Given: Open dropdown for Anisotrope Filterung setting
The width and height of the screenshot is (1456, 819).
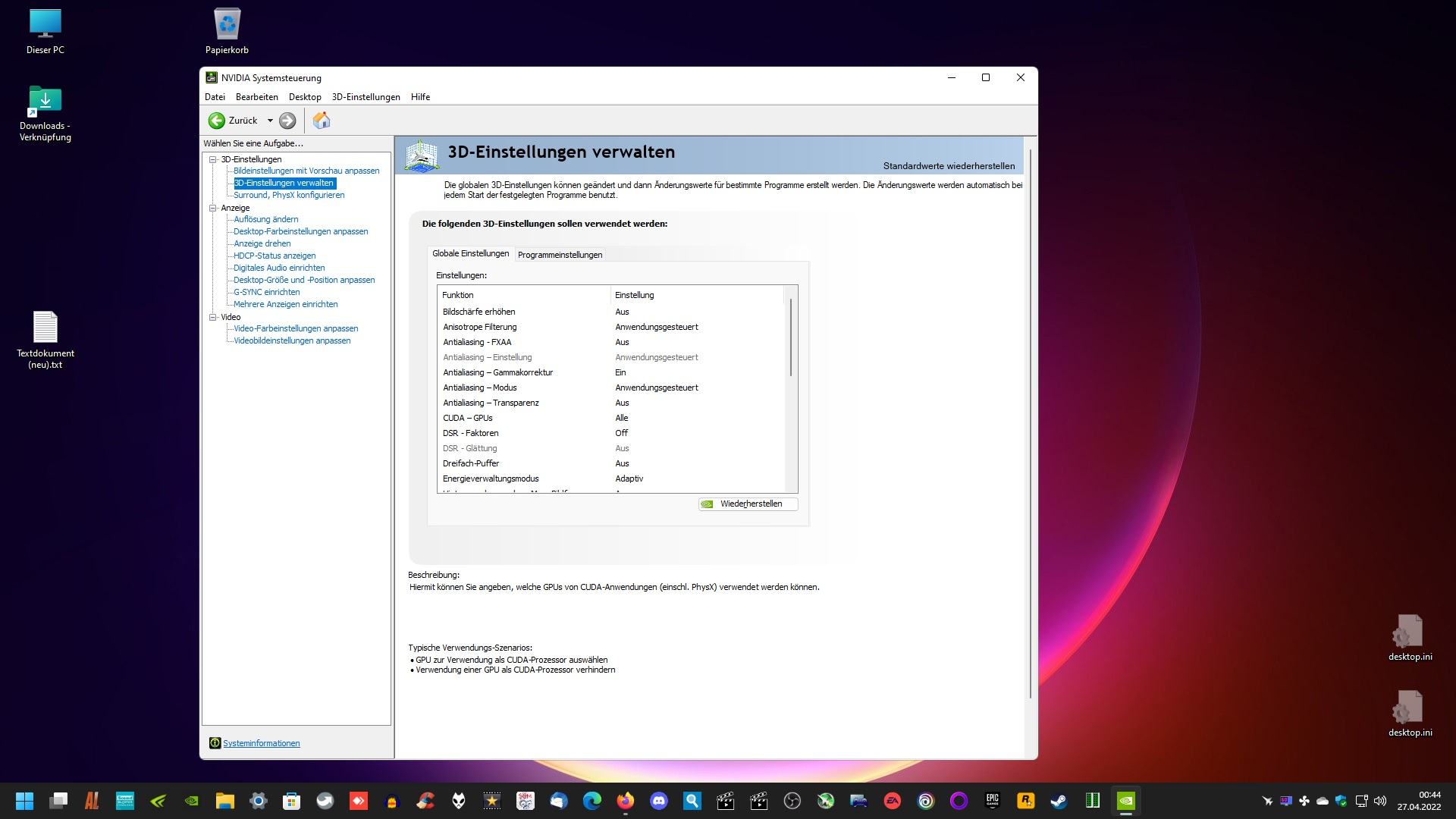Looking at the screenshot, I should (x=698, y=327).
